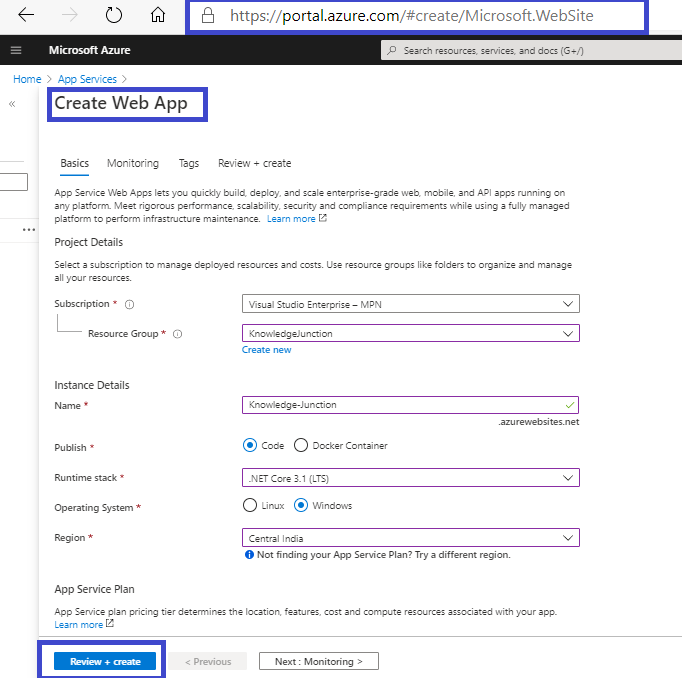Click the Project Details heading

click(89, 242)
